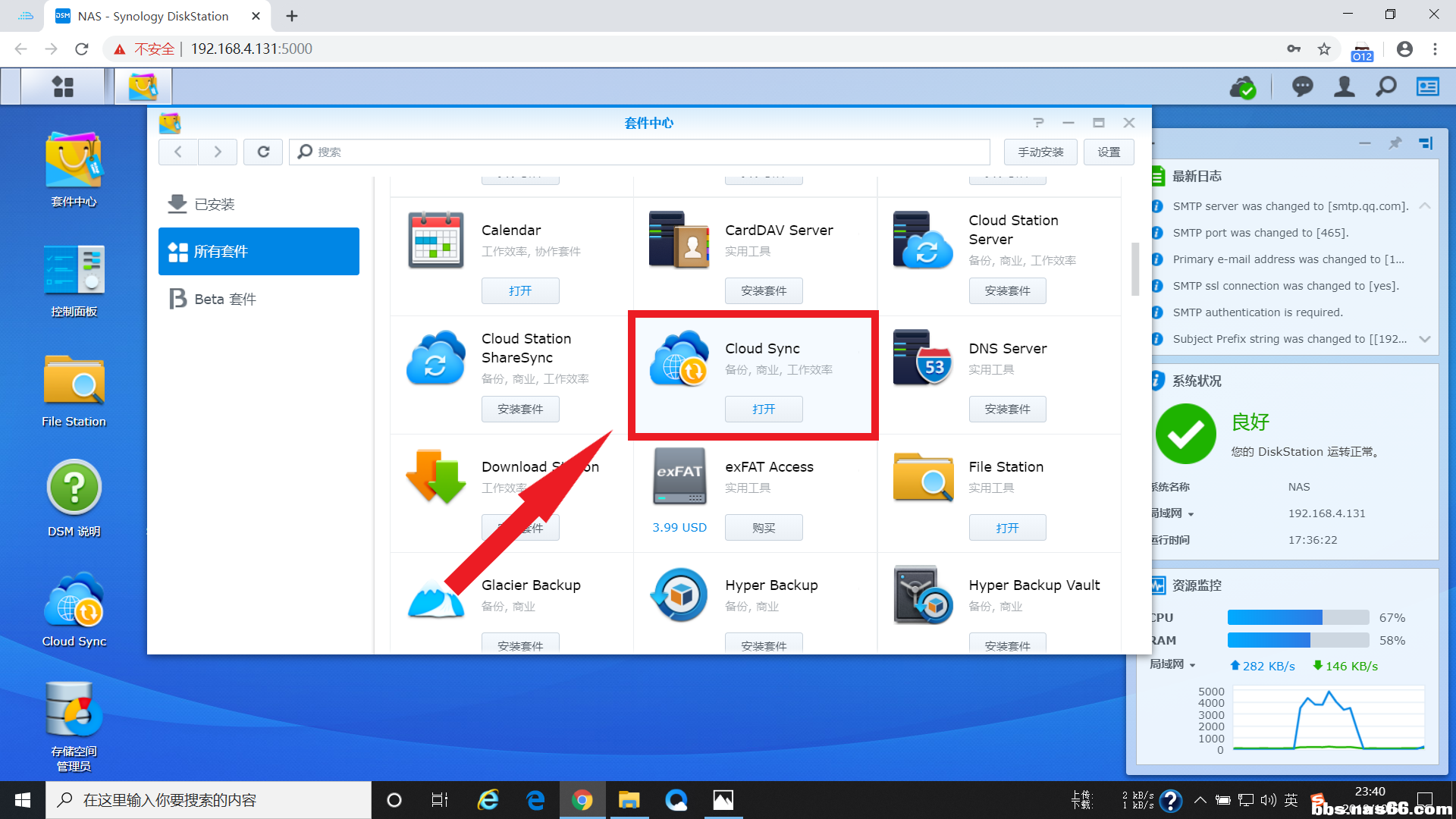Image resolution: width=1456 pixels, height=819 pixels.
Task: Pin the widget panel with pushpin
Action: (x=1395, y=143)
